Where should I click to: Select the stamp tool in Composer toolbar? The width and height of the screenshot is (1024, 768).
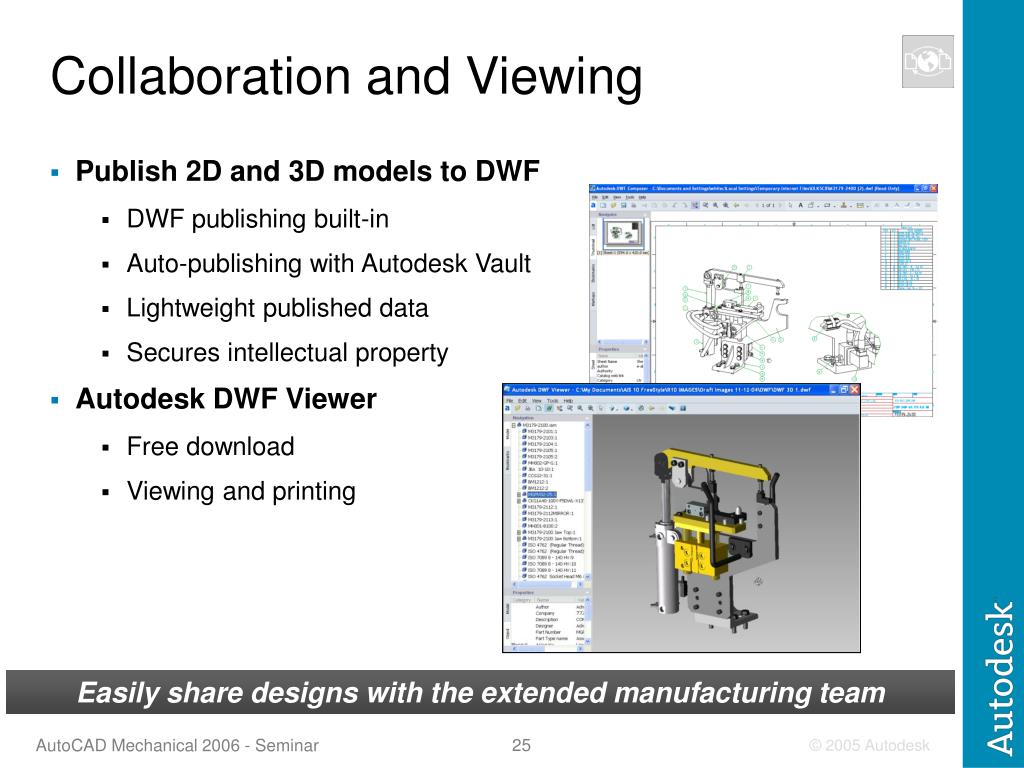(x=844, y=205)
